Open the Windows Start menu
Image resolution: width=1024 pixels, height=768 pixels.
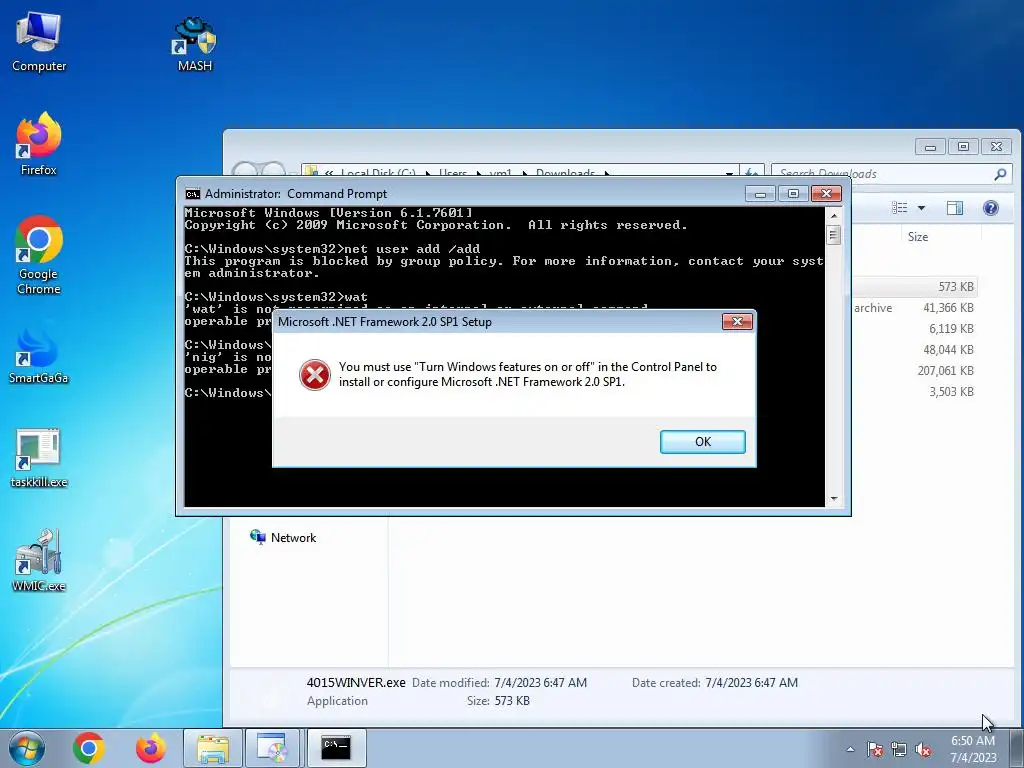27,748
